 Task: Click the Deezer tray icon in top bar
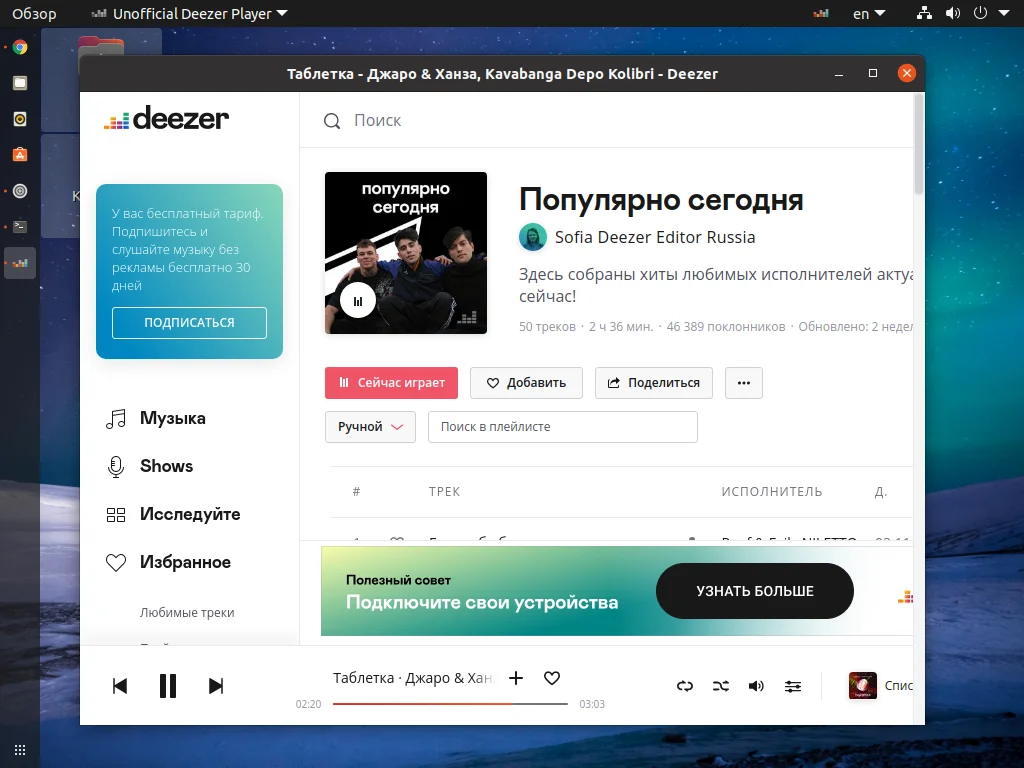tap(821, 13)
